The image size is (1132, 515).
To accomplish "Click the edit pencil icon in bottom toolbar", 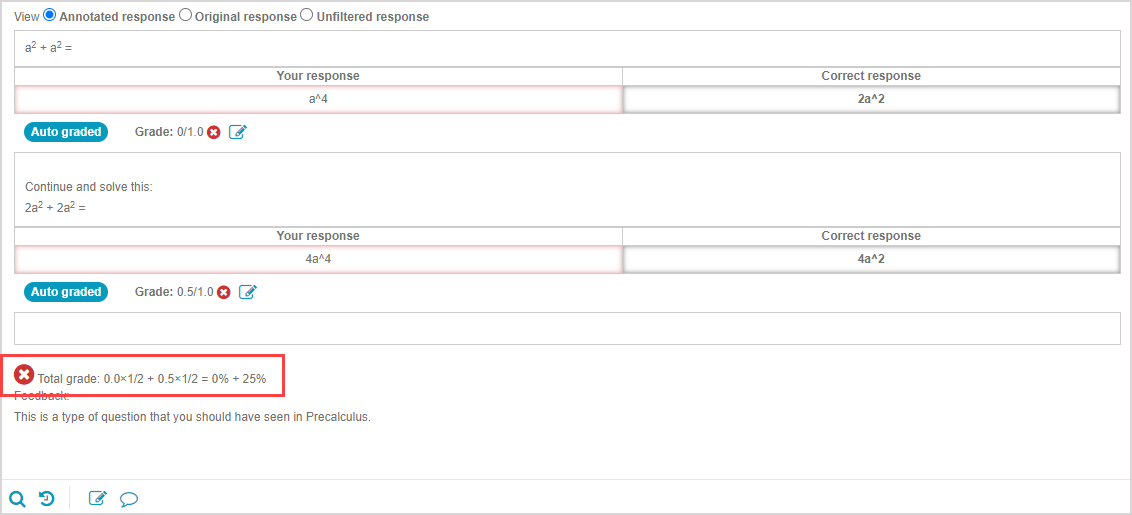I will pyautogui.click(x=97, y=498).
